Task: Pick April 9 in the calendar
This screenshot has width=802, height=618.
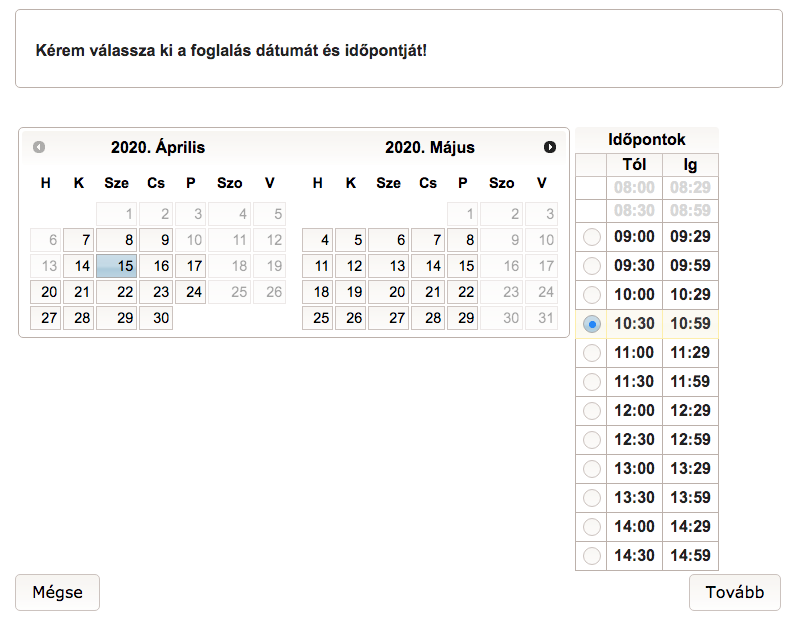Action: pyautogui.click(x=156, y=240)
